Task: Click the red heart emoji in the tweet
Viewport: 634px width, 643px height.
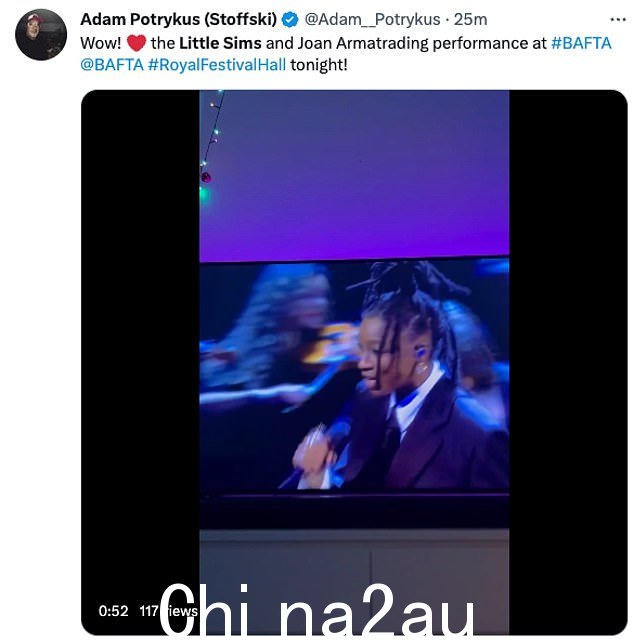Action: pyautogui.click(x=136, y=43)
